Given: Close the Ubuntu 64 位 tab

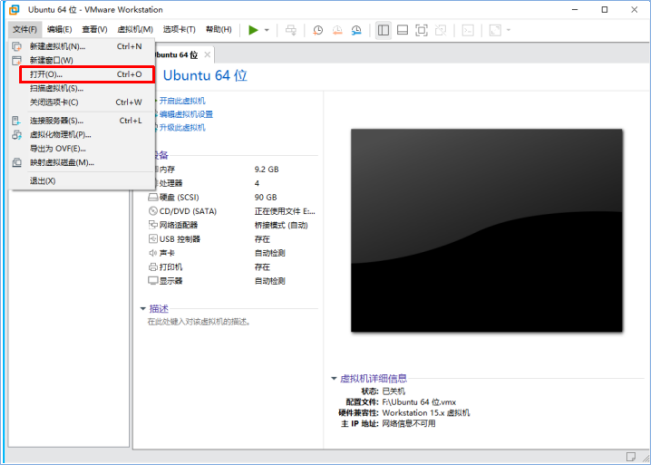Looking at the screenshot, I should coord(207,54).
